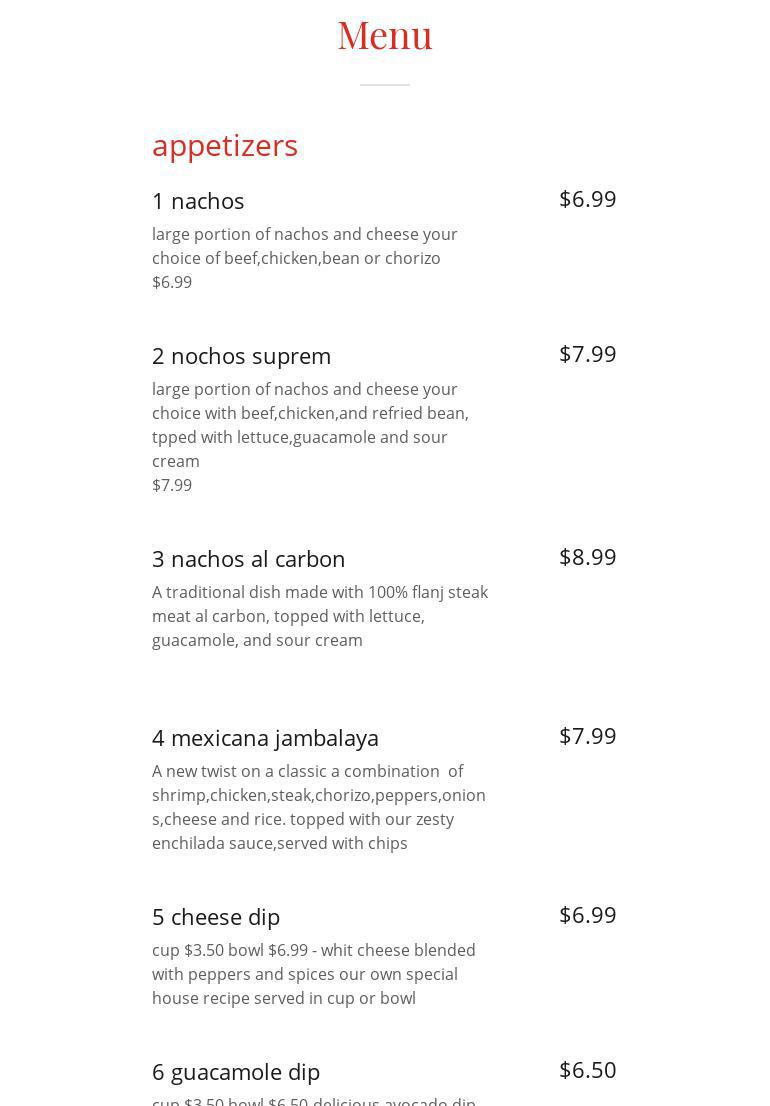Click the 2 nochos suprem title
This screenshot has width=770, height=1106.
click(x=241, y=356)
